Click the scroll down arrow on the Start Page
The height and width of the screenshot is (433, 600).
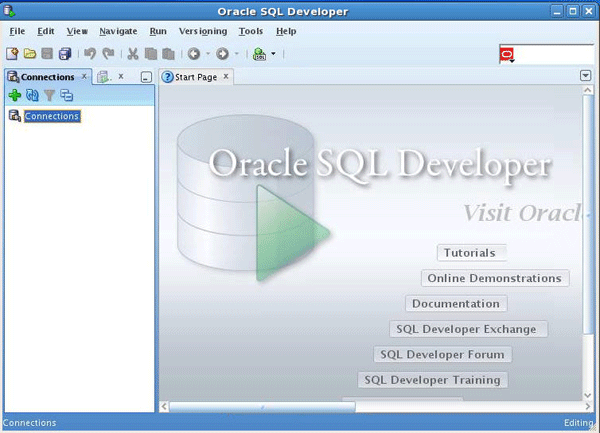click(587, 396)
